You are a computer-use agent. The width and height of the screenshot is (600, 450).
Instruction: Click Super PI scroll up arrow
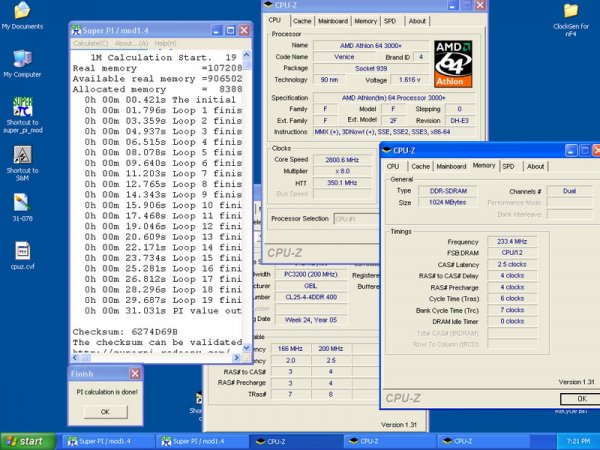pos(247,55)
